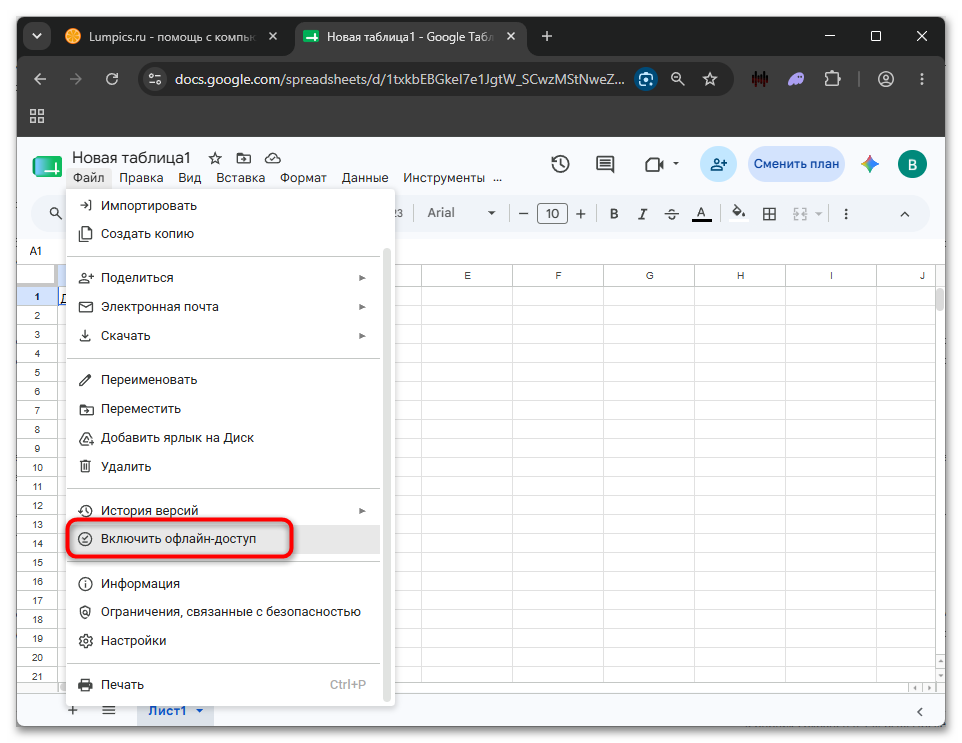Click the move-to-folder icon beside title
This screenshot has height=743, width=962.
[244, 158]
